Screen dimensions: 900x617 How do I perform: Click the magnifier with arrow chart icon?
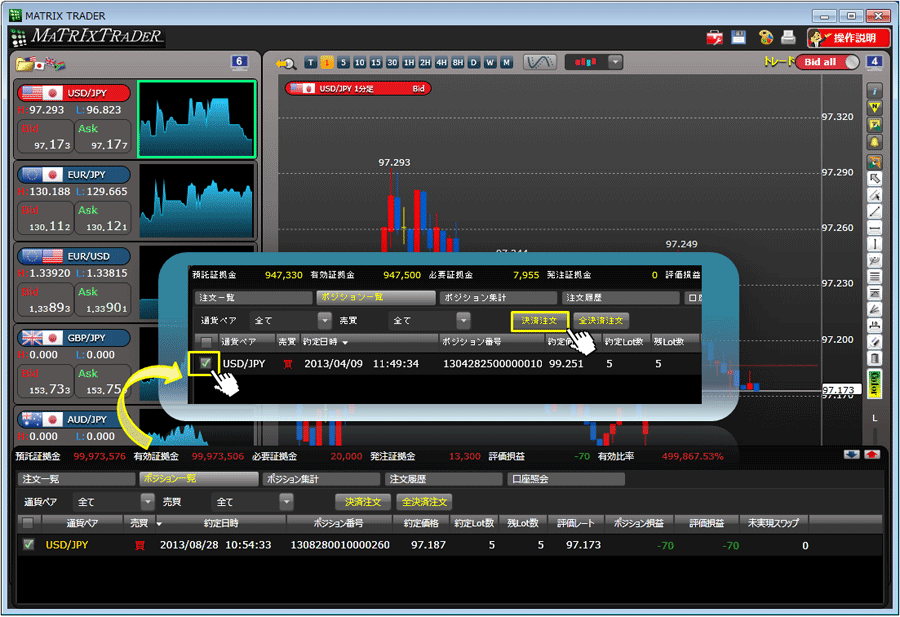click(286, 63)
